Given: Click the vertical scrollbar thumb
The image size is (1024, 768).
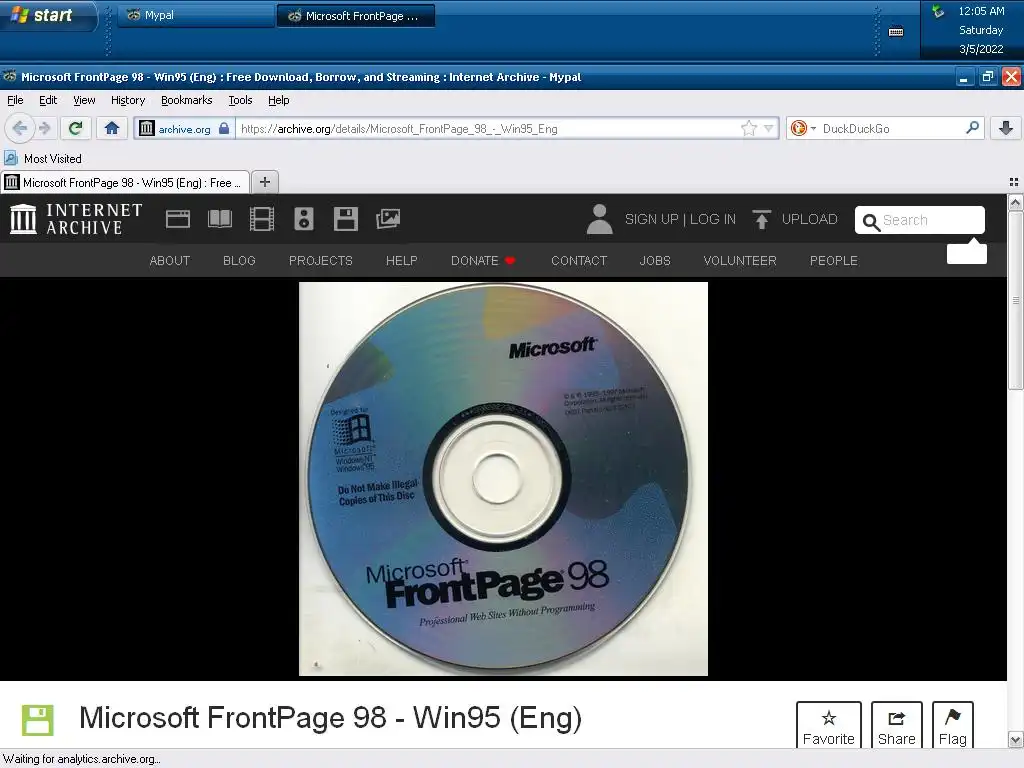Looking at the screenshot, I should click(x=1015, y=300).
